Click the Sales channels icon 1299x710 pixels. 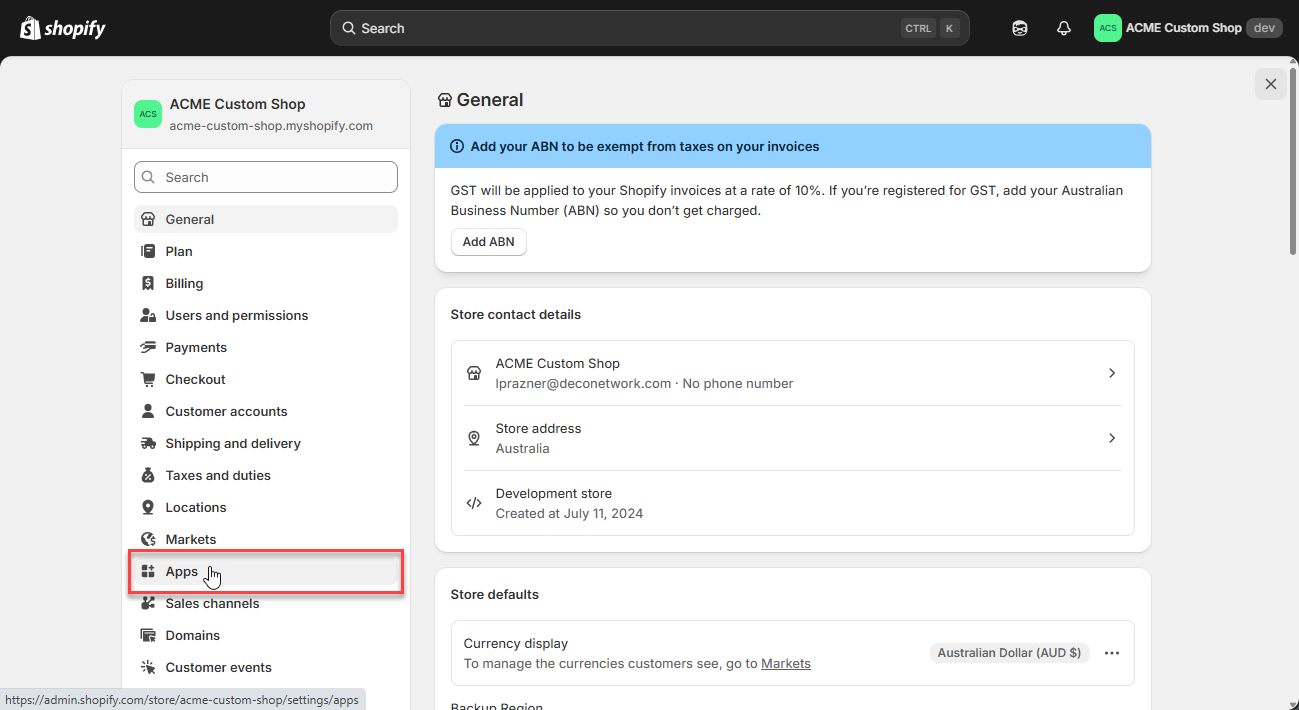pyautogui.click(x=148, y=603)
